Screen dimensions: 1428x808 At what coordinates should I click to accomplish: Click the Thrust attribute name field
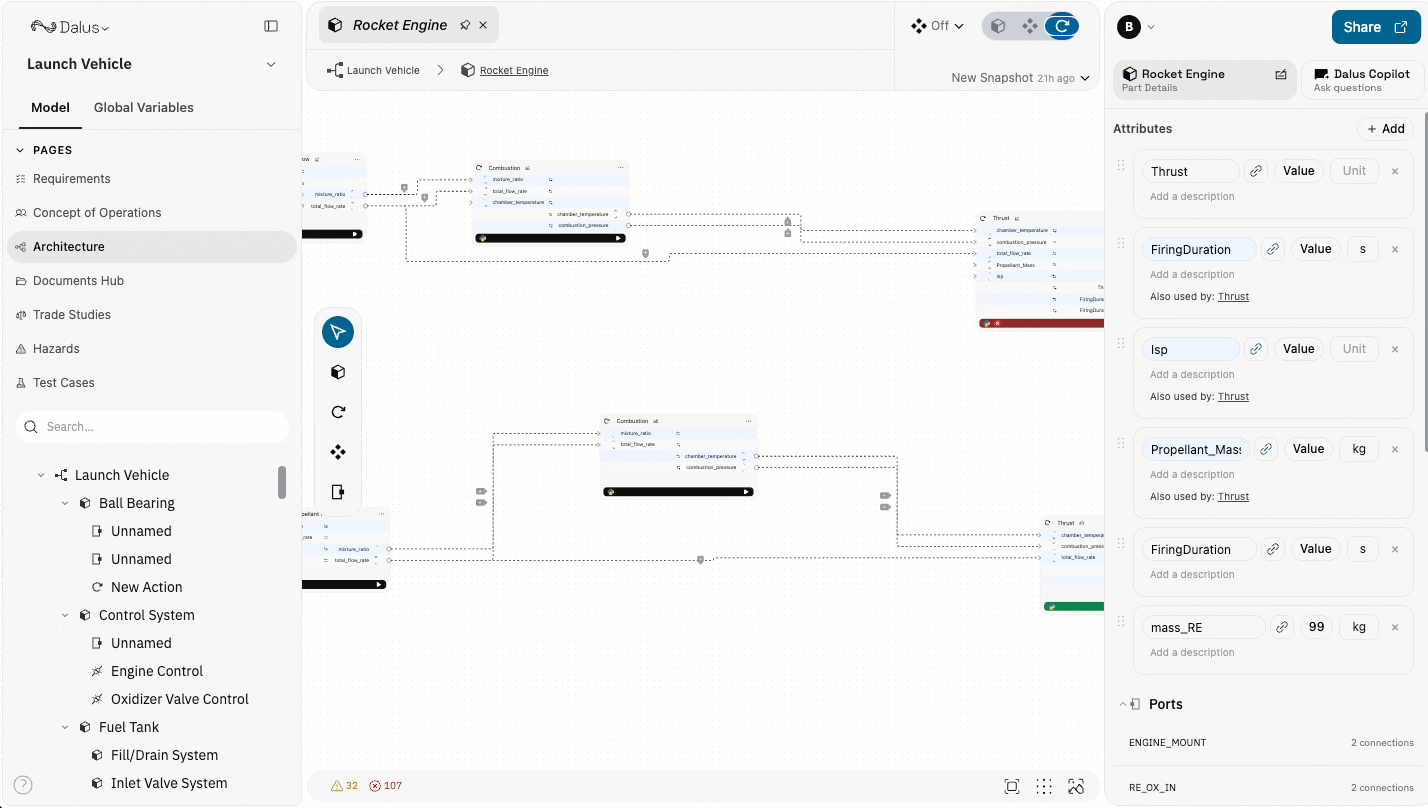pos(1191,171)
